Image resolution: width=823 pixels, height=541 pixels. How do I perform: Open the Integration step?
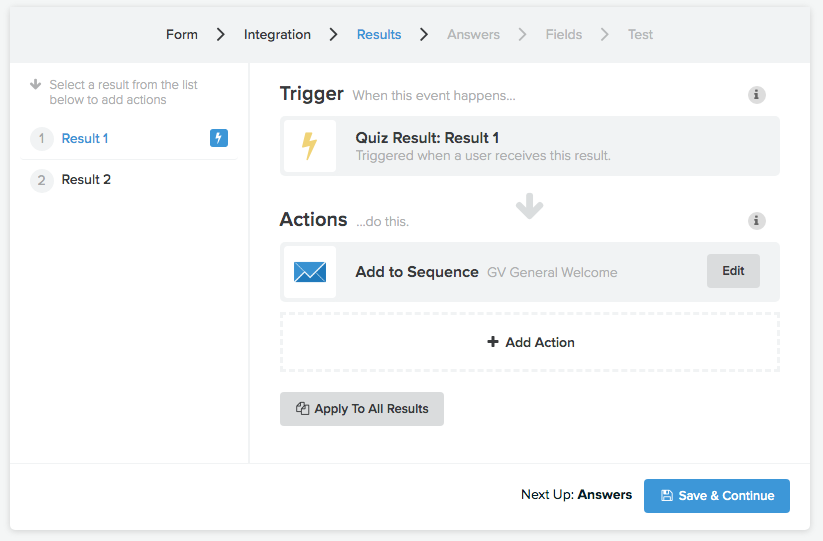click(x=277, y=35)
